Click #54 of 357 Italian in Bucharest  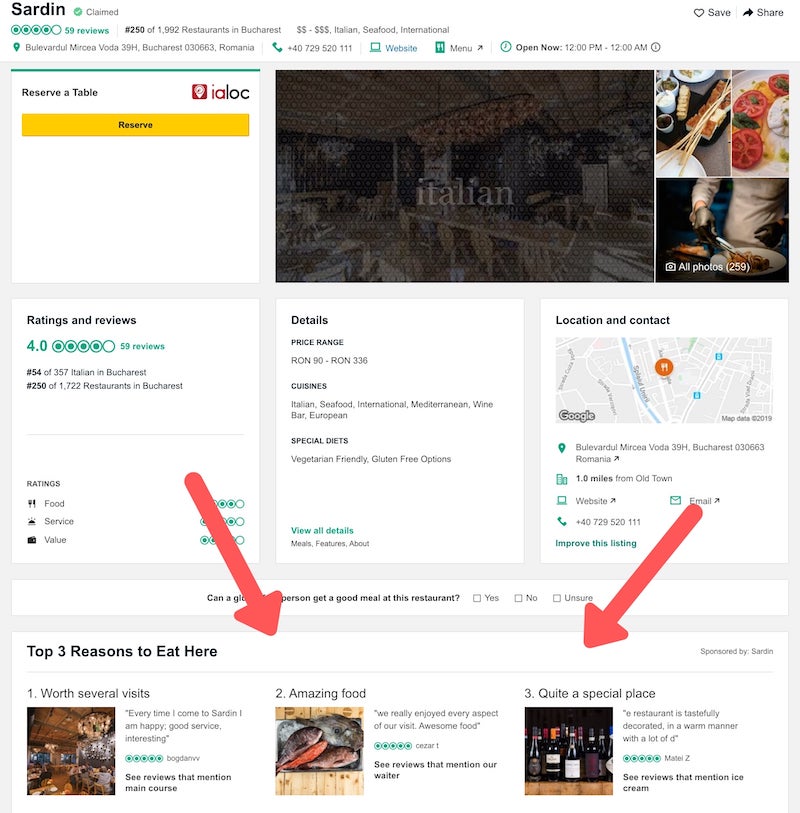86,372
